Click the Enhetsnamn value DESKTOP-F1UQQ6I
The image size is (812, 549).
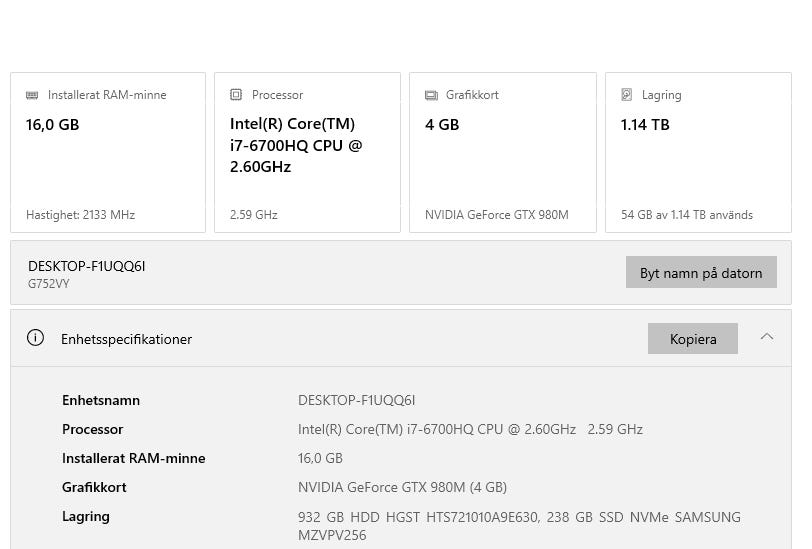tap(356, 400)
